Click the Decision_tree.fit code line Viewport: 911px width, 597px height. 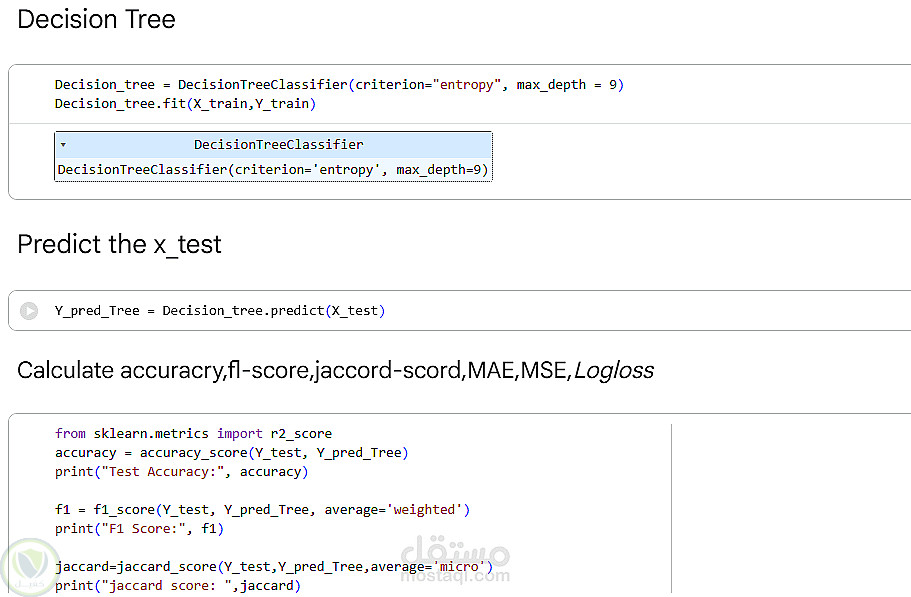click(185, 104)
